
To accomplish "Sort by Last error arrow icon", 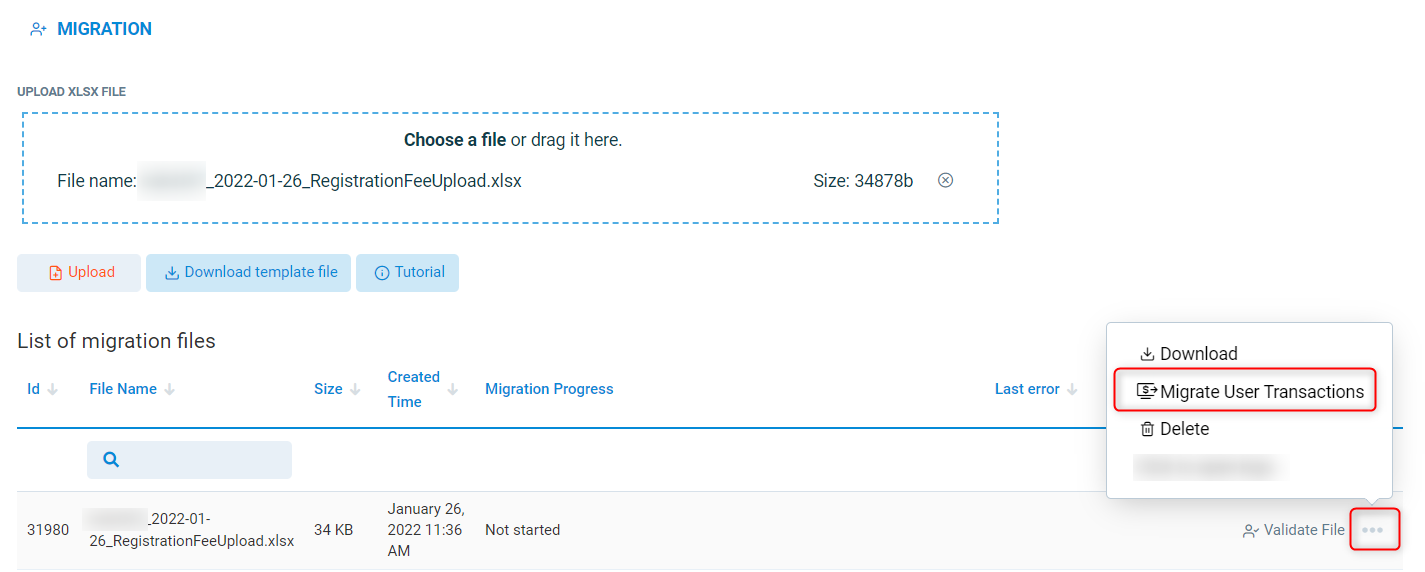I will click(x=1073, y=389).
